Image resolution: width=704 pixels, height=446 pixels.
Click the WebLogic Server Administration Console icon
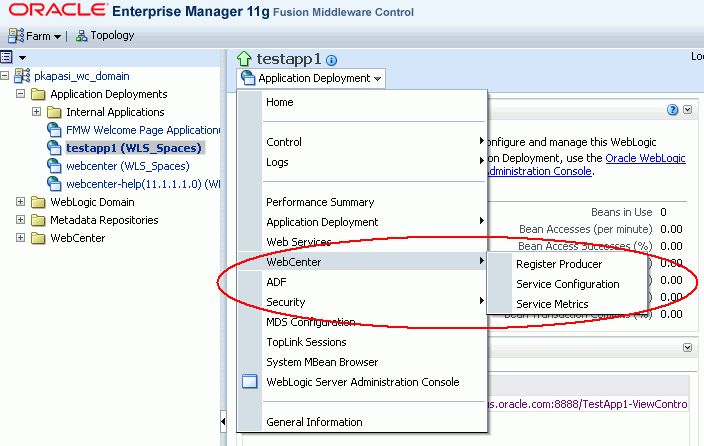click(250, 381)
